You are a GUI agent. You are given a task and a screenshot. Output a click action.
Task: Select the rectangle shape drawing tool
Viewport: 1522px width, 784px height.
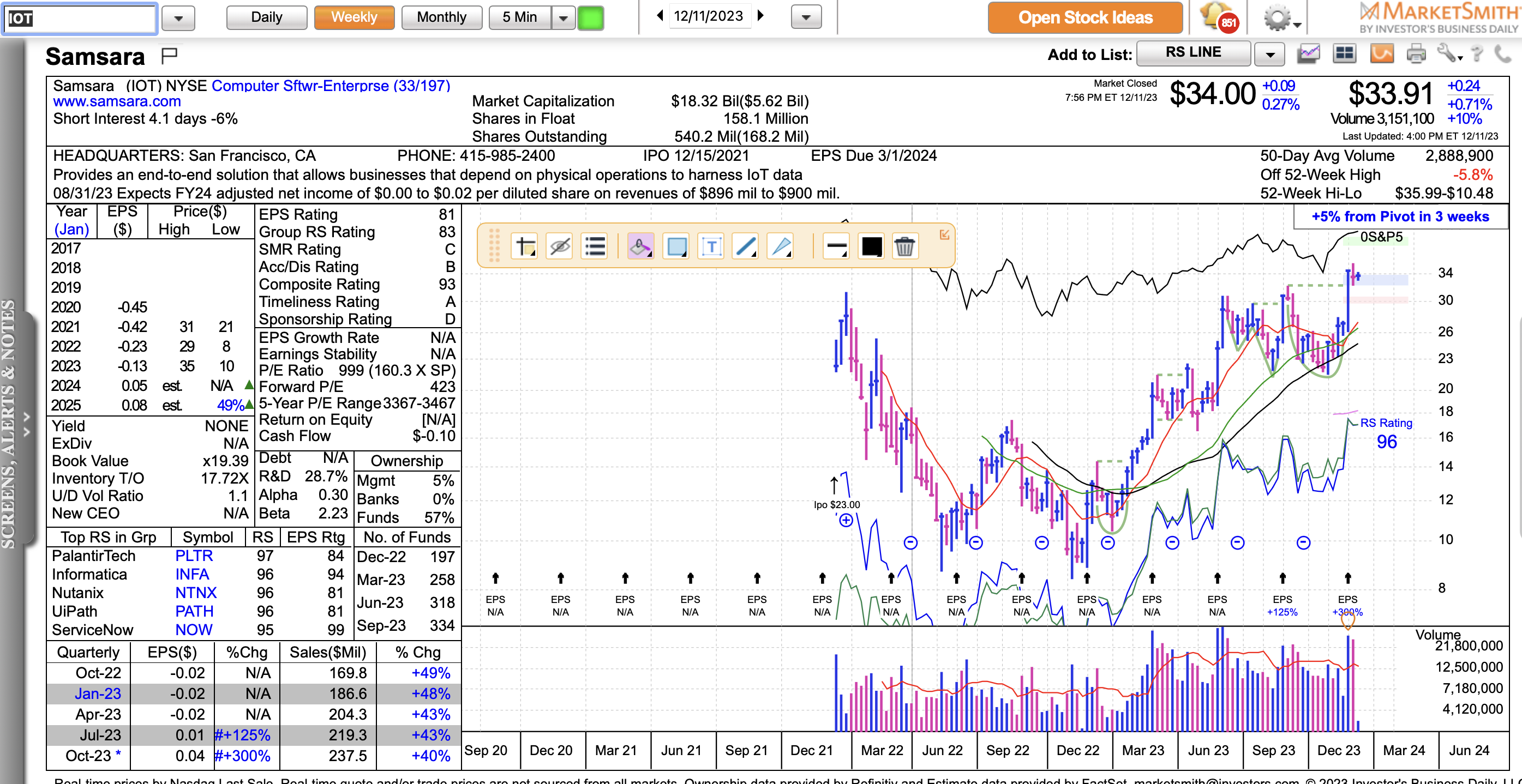[x=676, y=246]
